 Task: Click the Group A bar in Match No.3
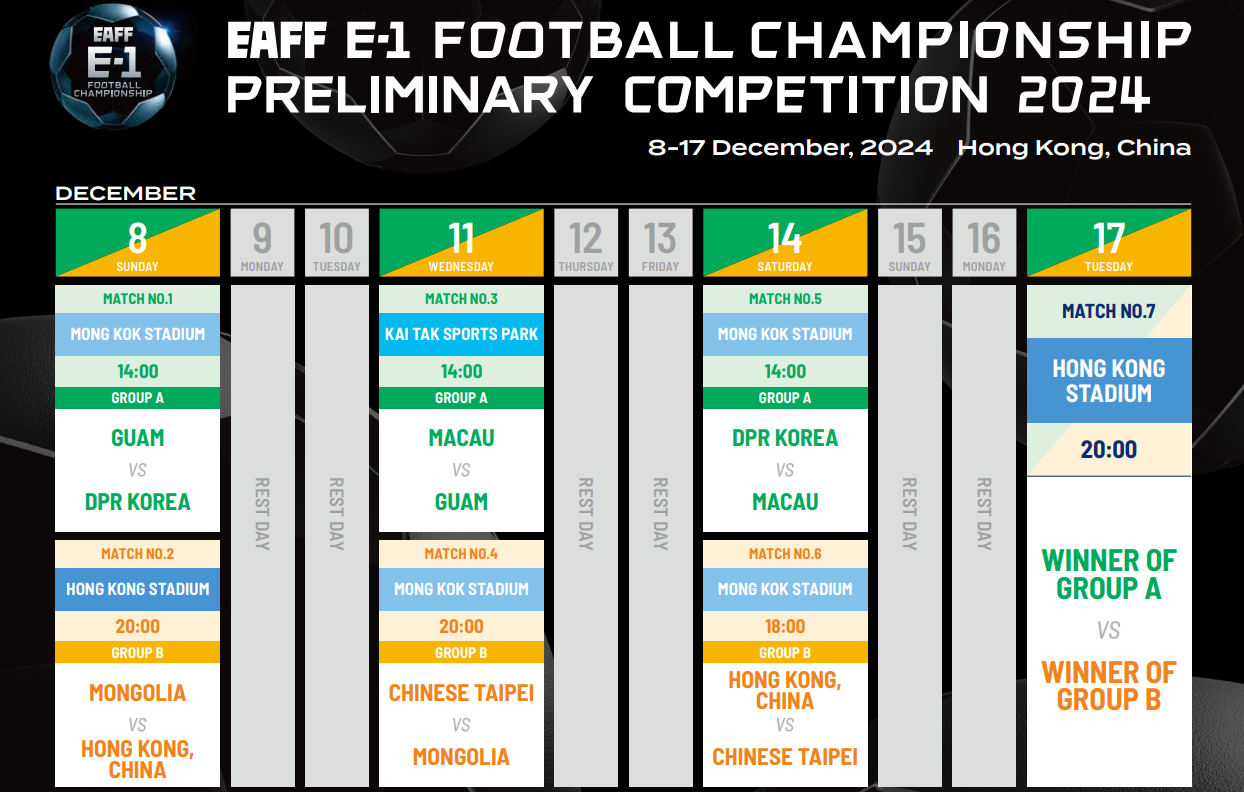[461, 398]
